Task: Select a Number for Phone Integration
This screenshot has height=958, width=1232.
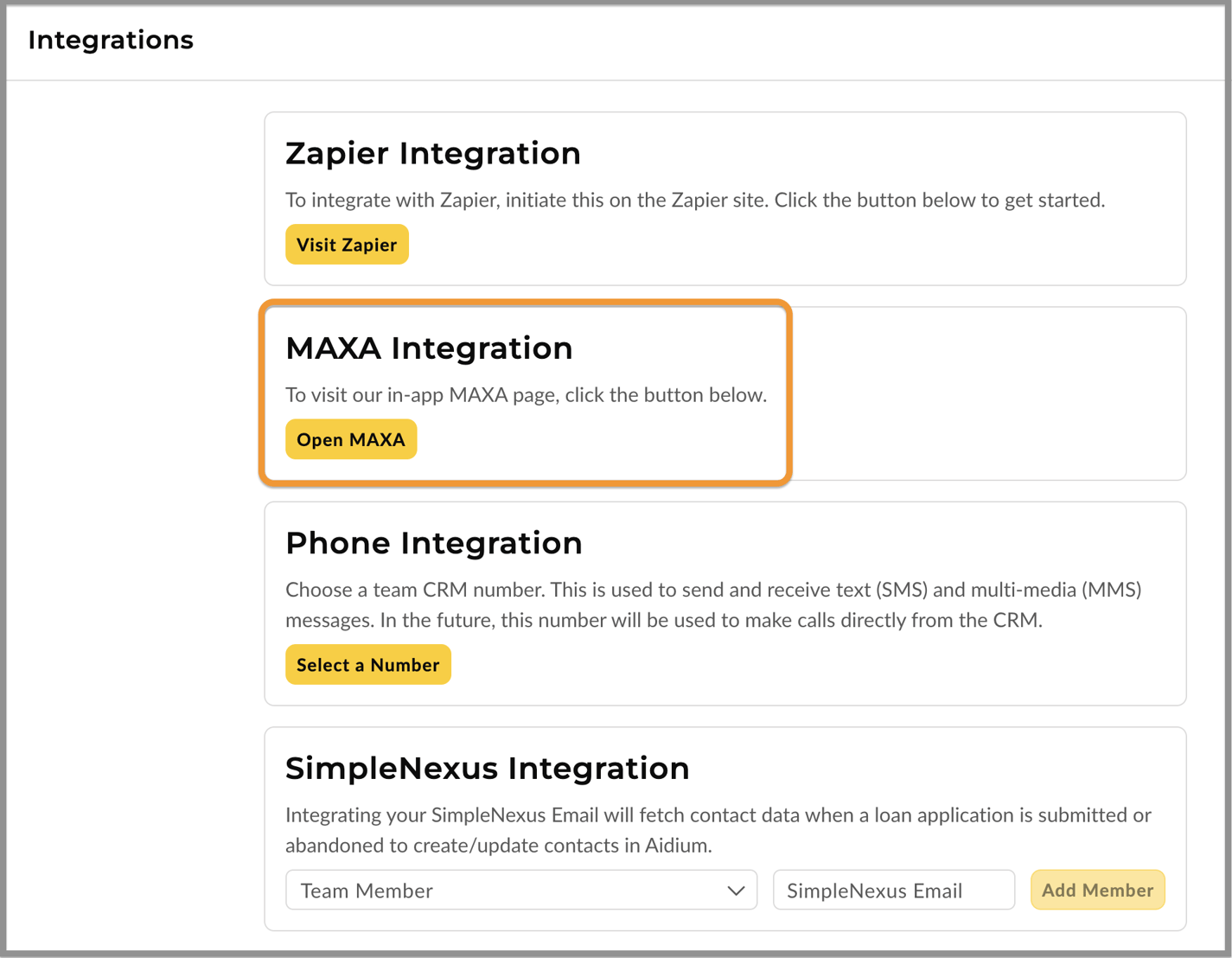Action: pyautogui.click(x=367, y=664)
